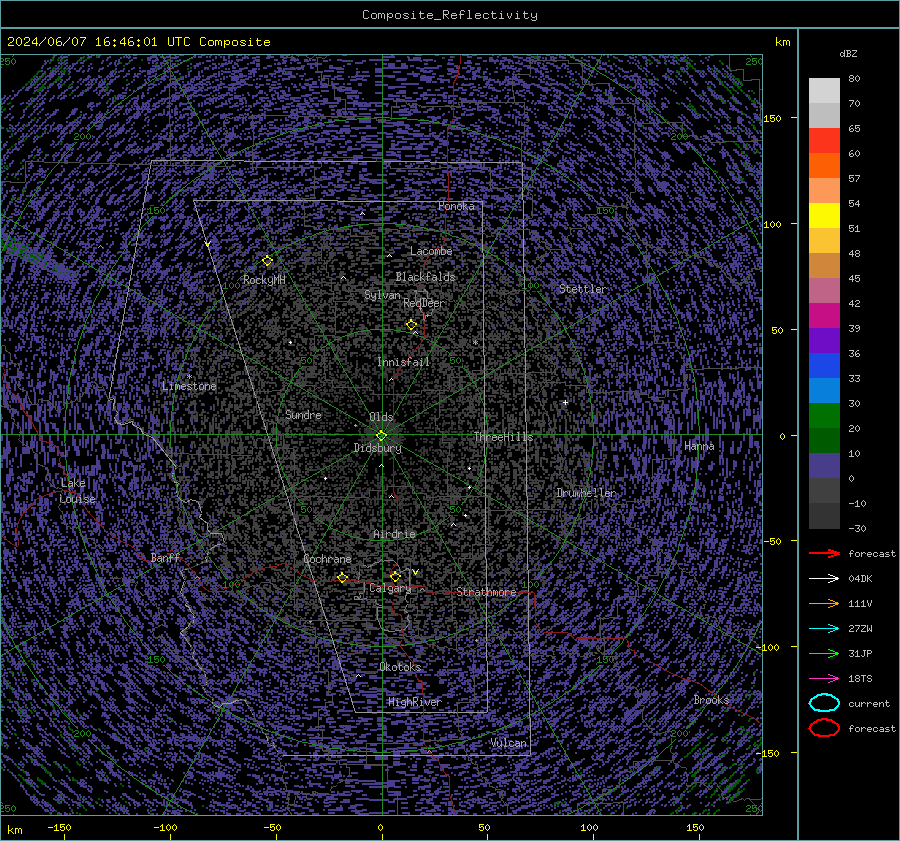Click the red forecast oval icon
The width and height of the screenshot is (900, 841).
tap(824, 728)
